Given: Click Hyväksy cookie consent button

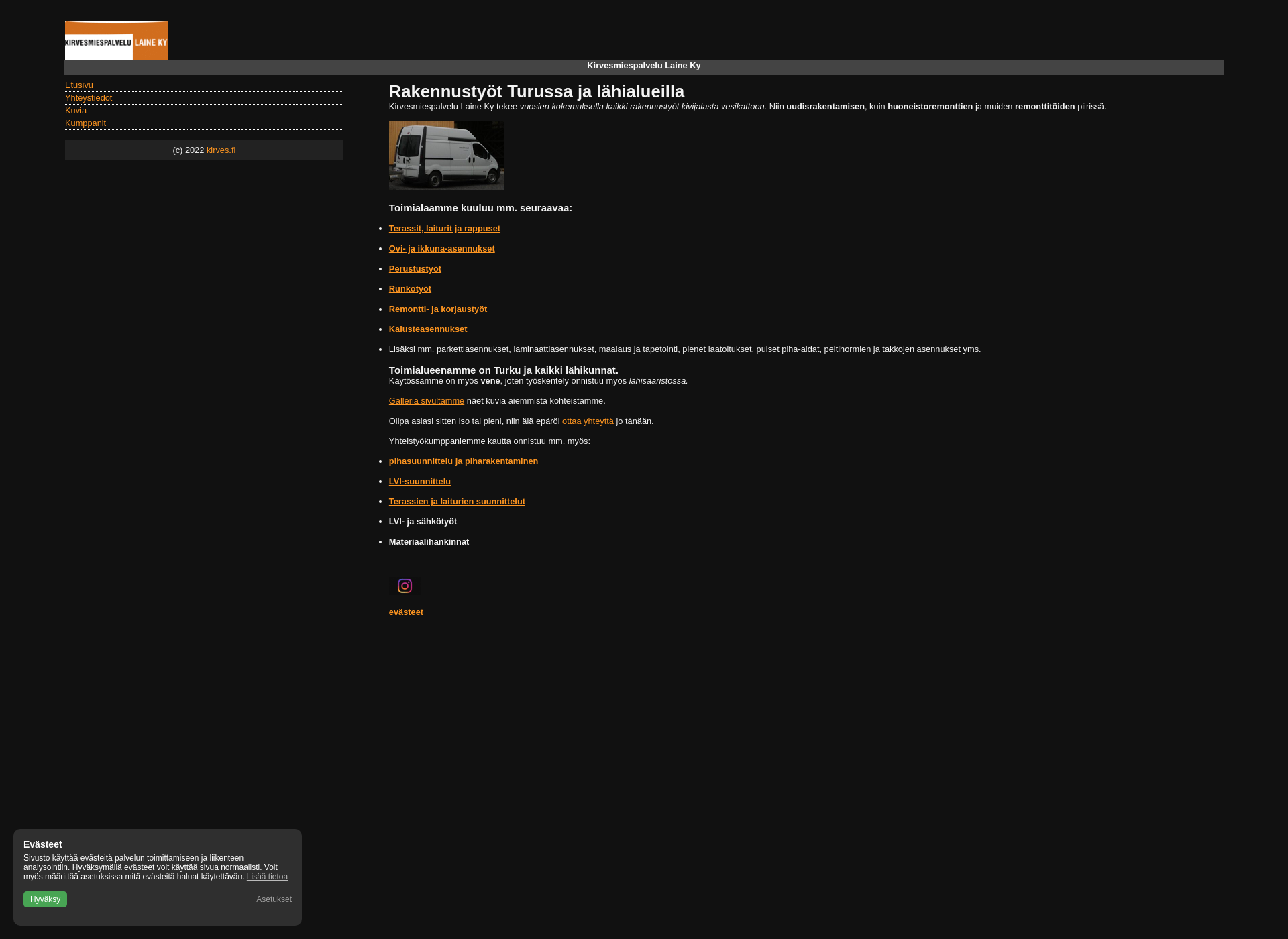Looking at the screenshot, I should [45, 899].
